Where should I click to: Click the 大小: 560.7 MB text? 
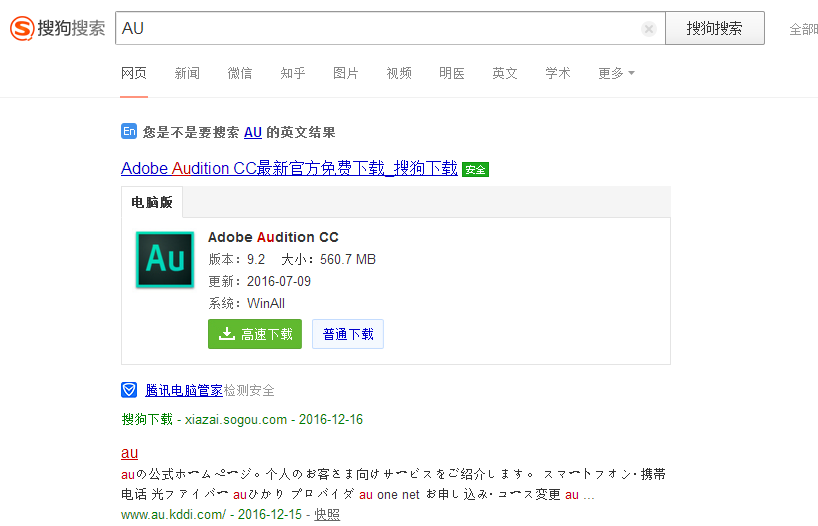[329, 259]
